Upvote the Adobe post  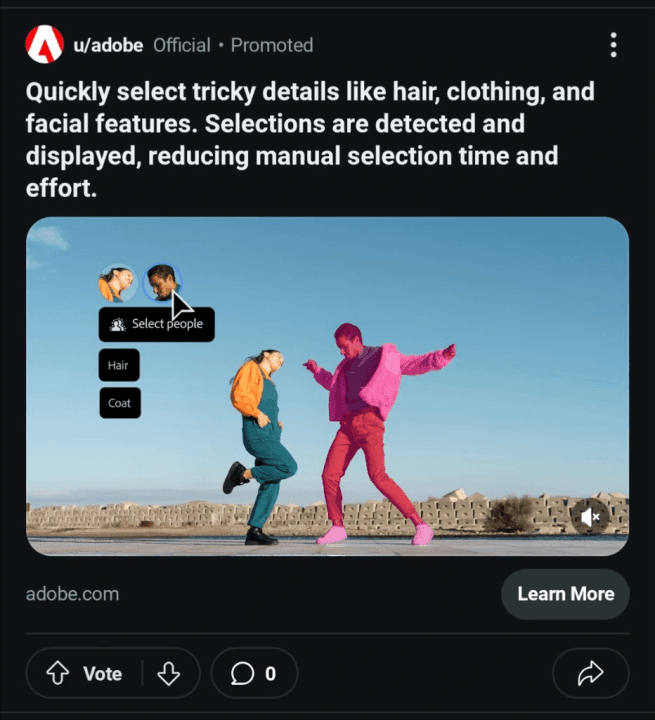pyautogui.click(x=58, y=674)
